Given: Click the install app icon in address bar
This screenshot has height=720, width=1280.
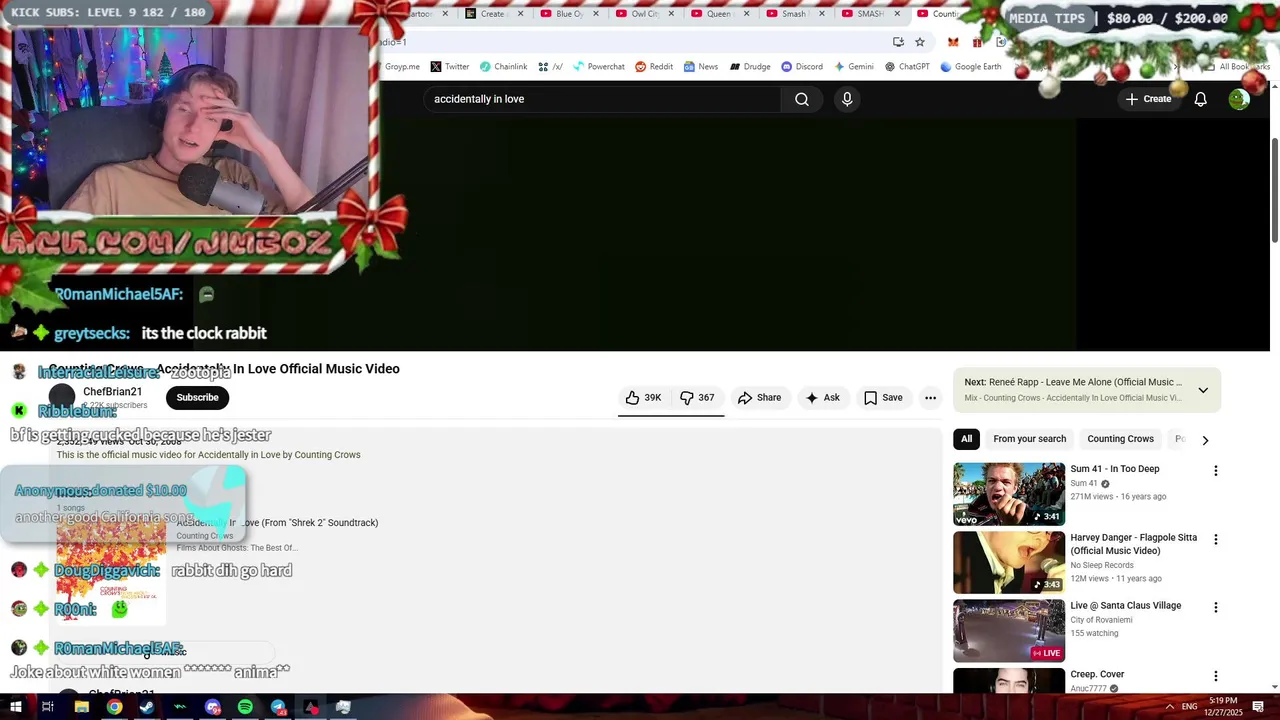Looking at the screenshot, I should click(x=898, y=42).
